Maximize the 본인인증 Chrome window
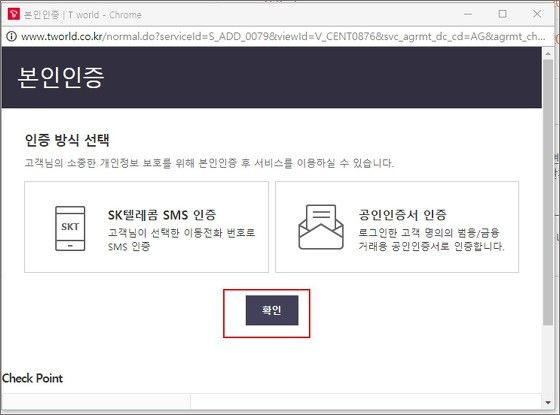Screen dimensions: 560x415 coord(502,14)
